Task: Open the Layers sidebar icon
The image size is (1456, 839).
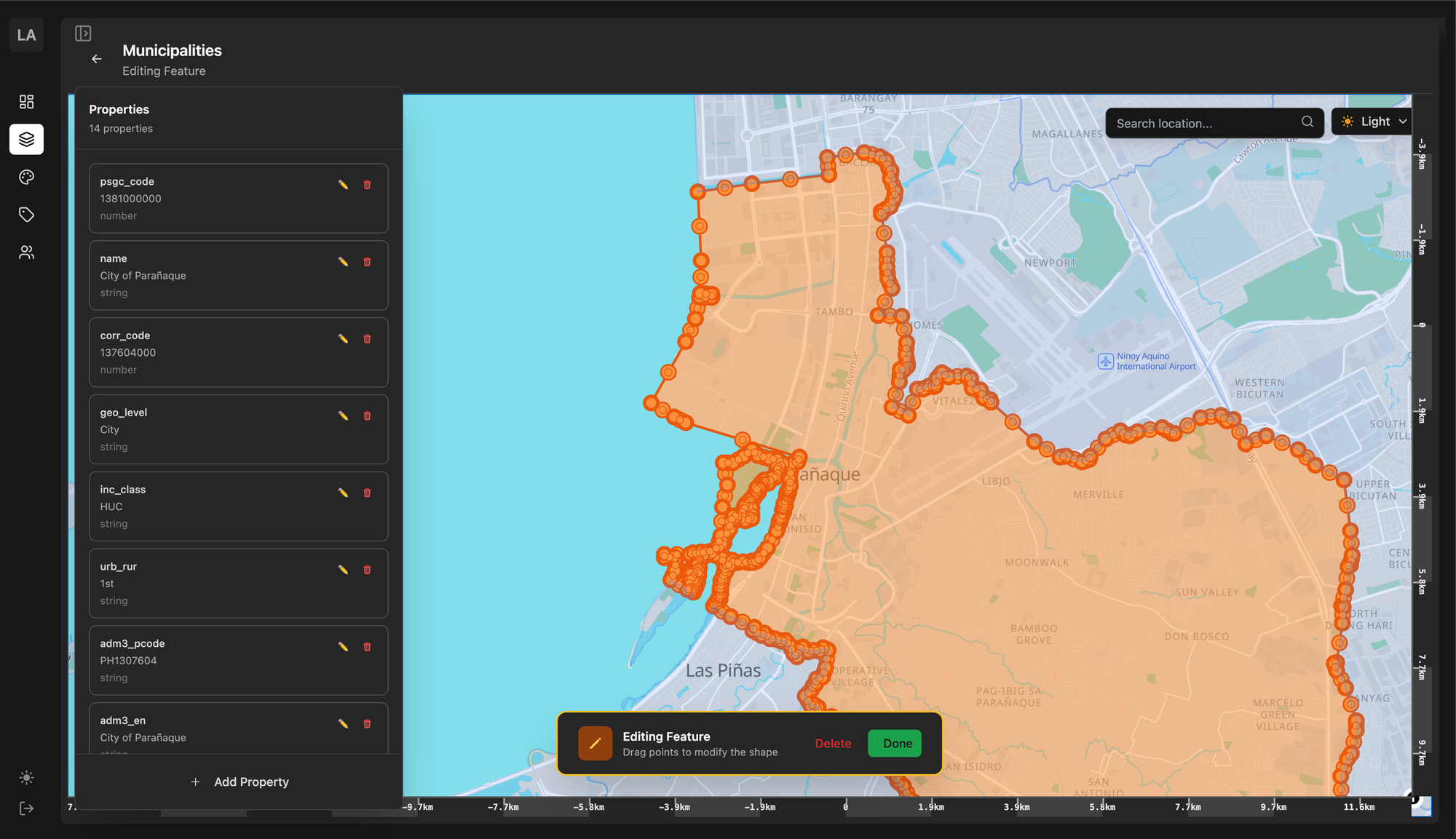Action: tap(26, 139)
